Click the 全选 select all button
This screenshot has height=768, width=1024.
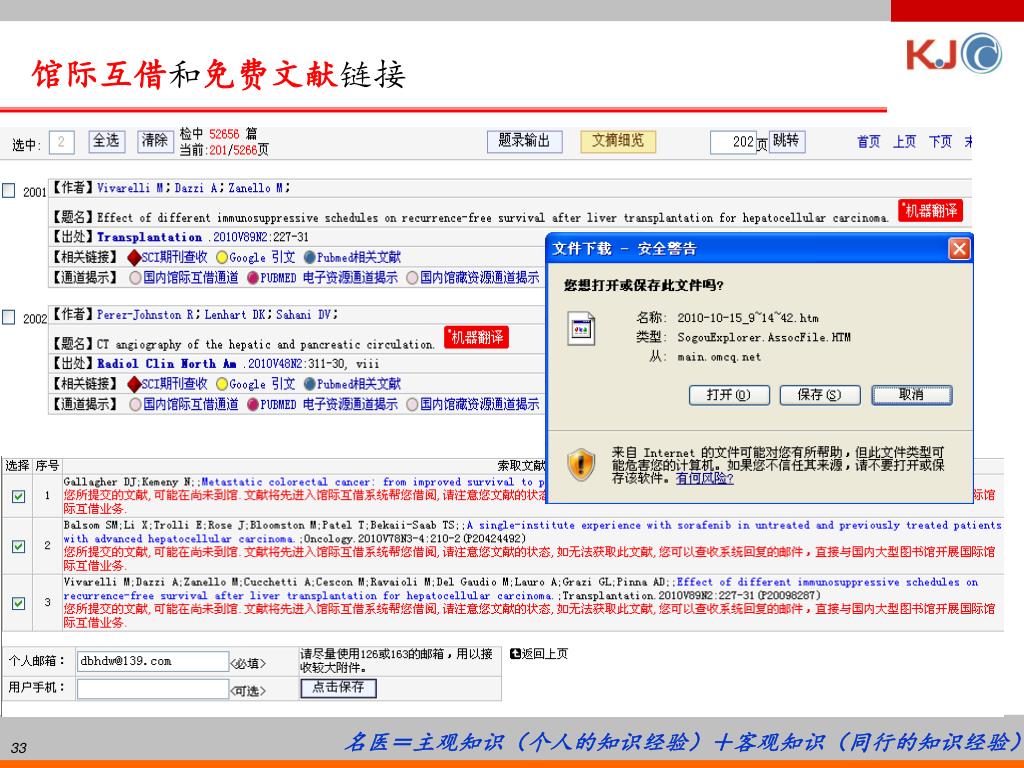(106, 141)
